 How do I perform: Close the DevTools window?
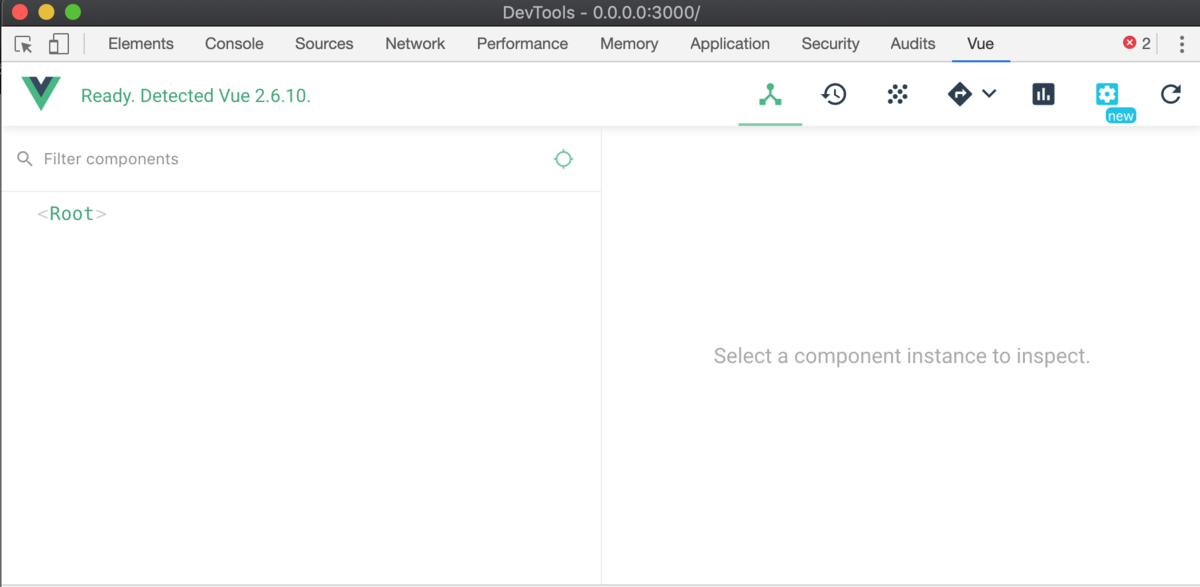point(20,13)
